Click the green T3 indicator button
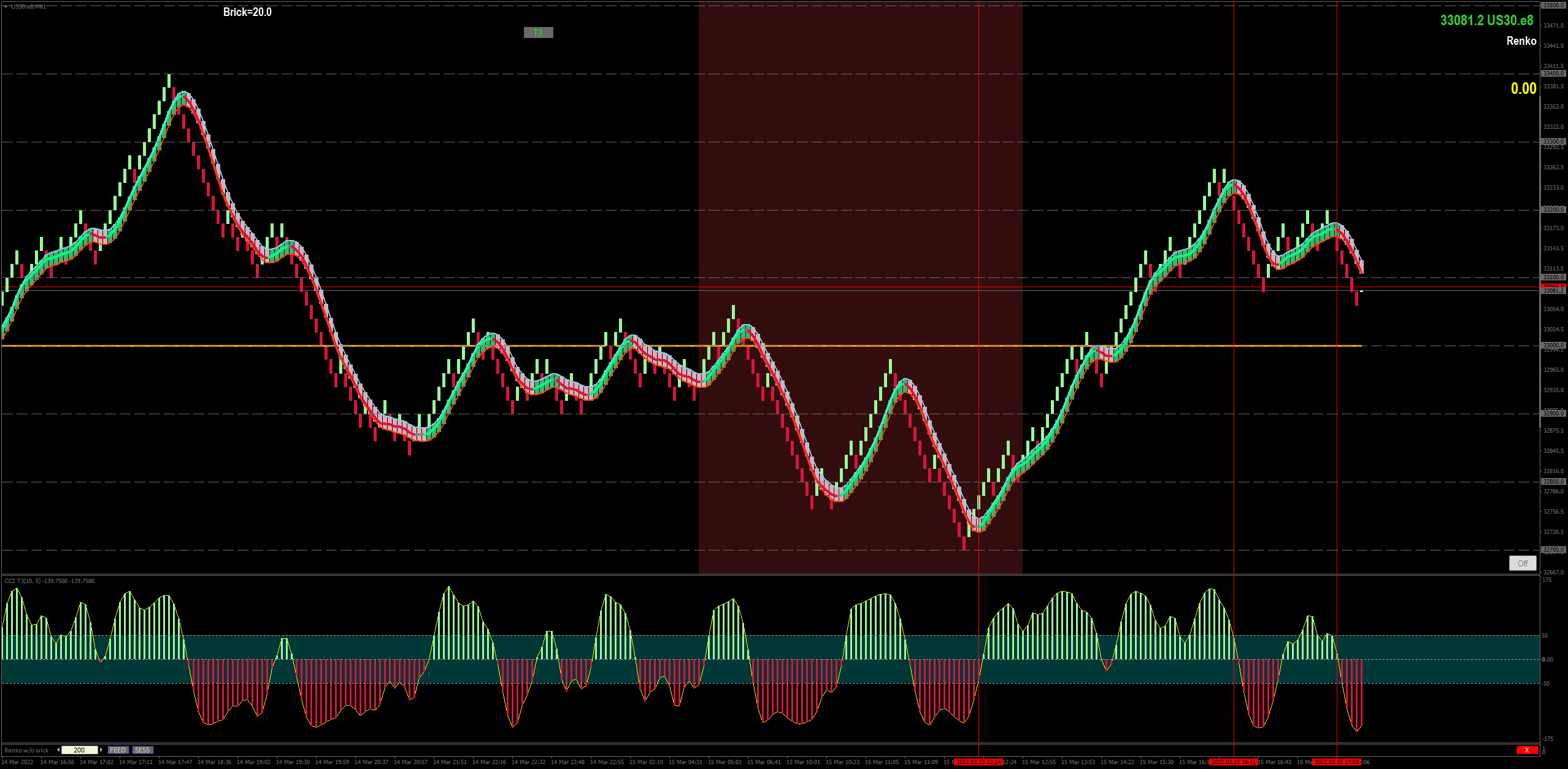Screen dimensions: 1568x769 [x=538, y=33]
